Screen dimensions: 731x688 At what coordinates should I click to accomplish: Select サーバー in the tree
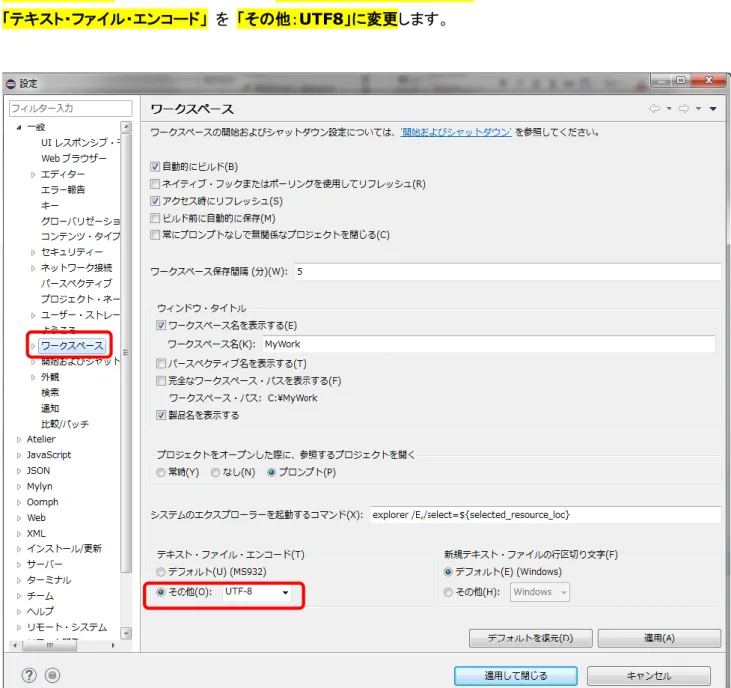44,564
